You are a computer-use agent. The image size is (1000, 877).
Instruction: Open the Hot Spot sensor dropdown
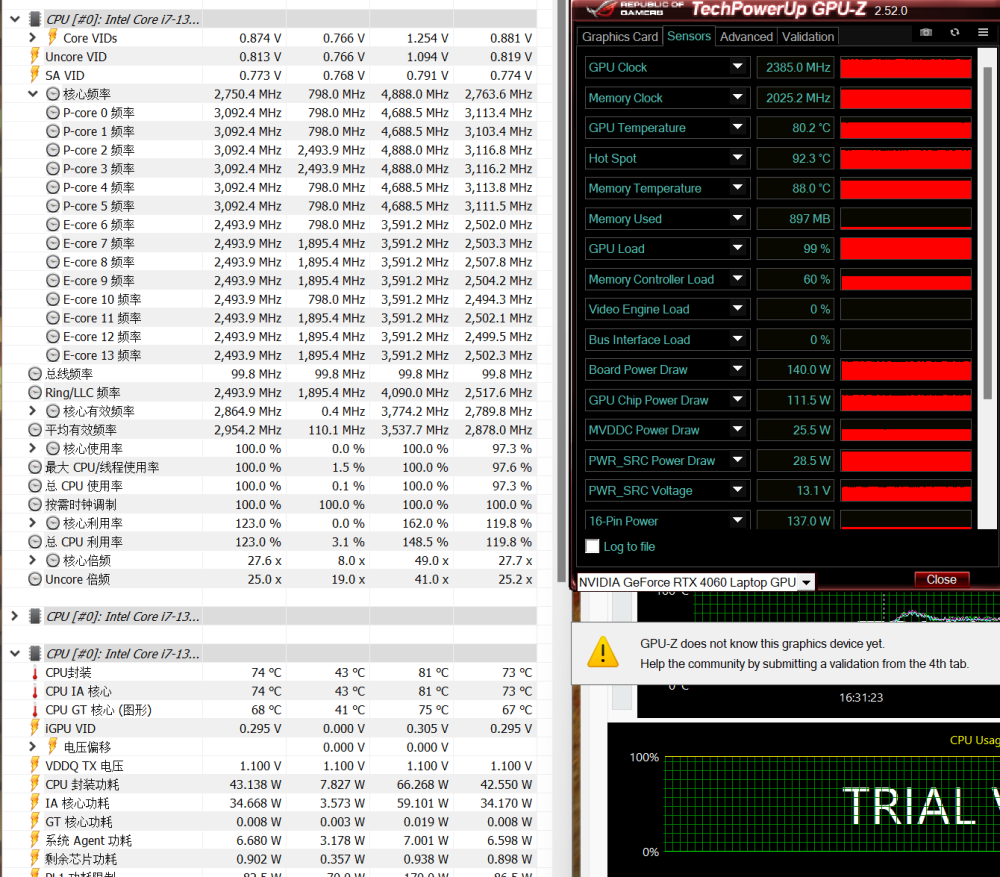pos(737,158)
